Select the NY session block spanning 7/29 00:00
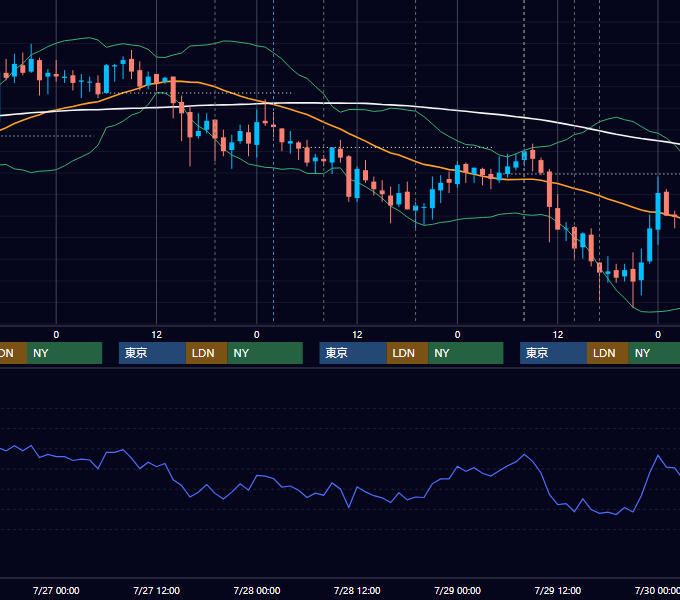Screen dimensions: 680x600 (466, 353)
